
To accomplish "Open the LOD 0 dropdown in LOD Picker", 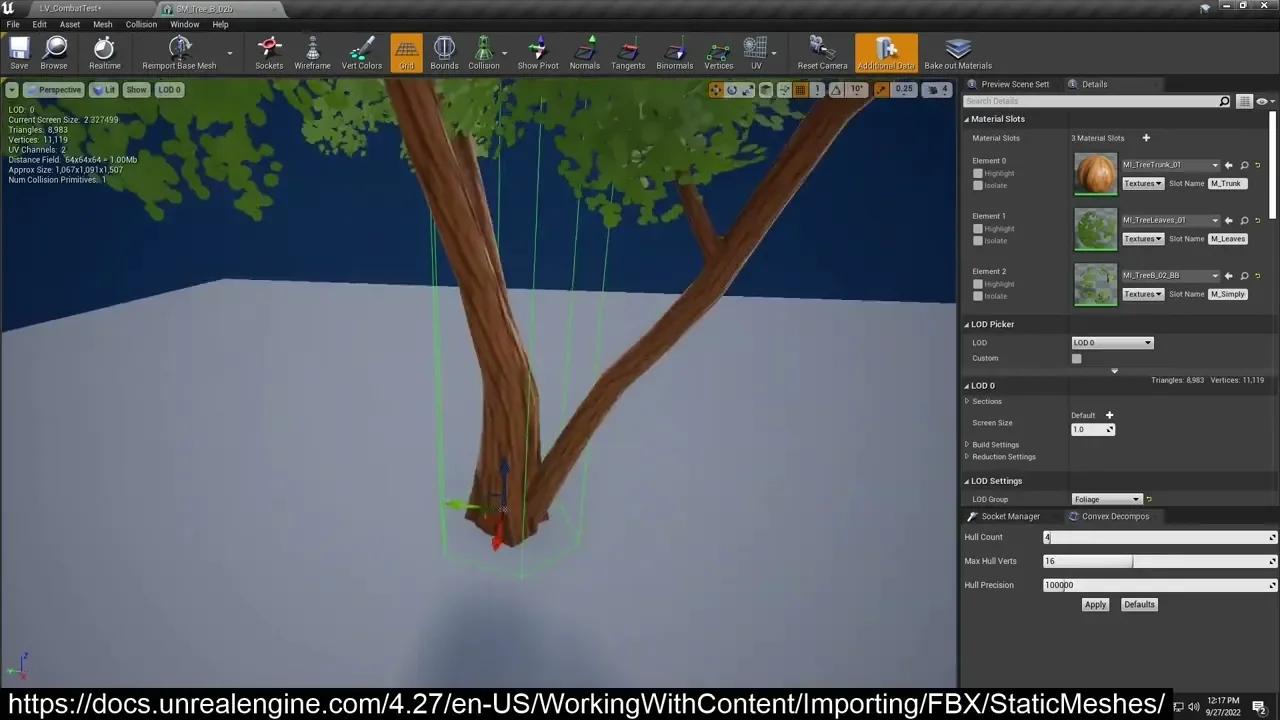I will [x=1112, y=342].
